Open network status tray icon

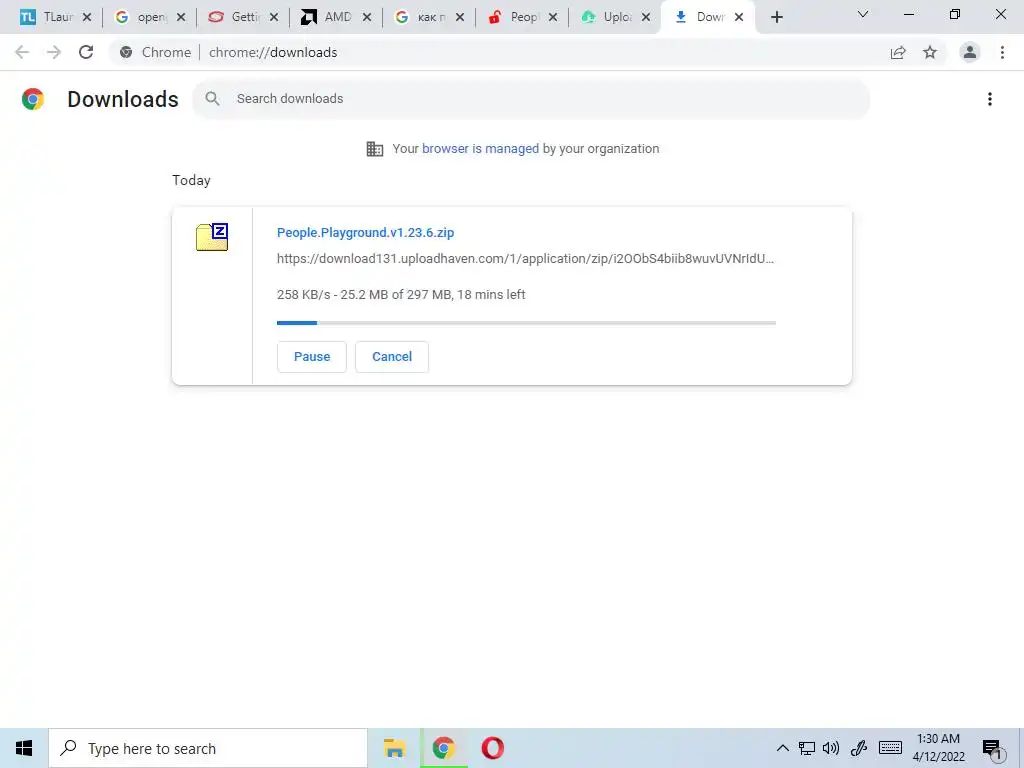[807, 748]
